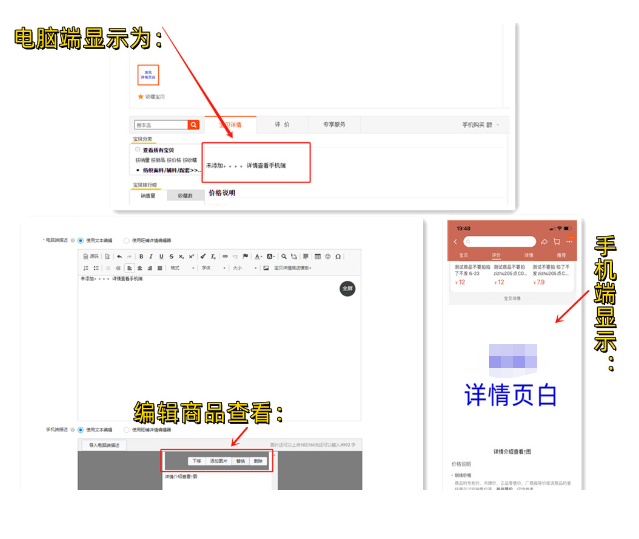The height and width of the screenshot is (539, 639).
Task: Click the undo arrow in the editor toolbar
Action: point(119,256)
